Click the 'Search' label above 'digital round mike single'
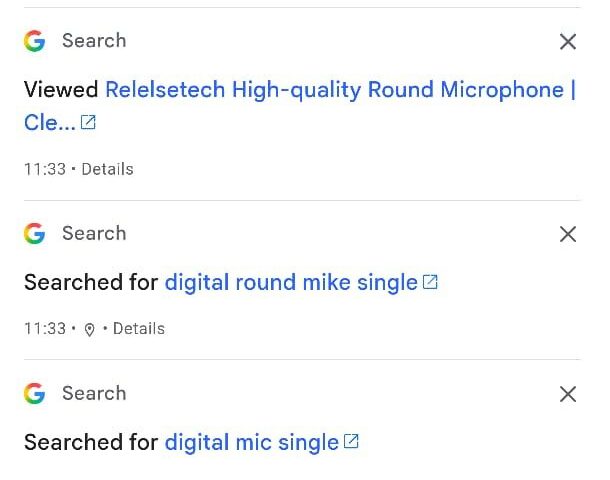The height and width of the screenshot is (480, 610). coord(94,234)
